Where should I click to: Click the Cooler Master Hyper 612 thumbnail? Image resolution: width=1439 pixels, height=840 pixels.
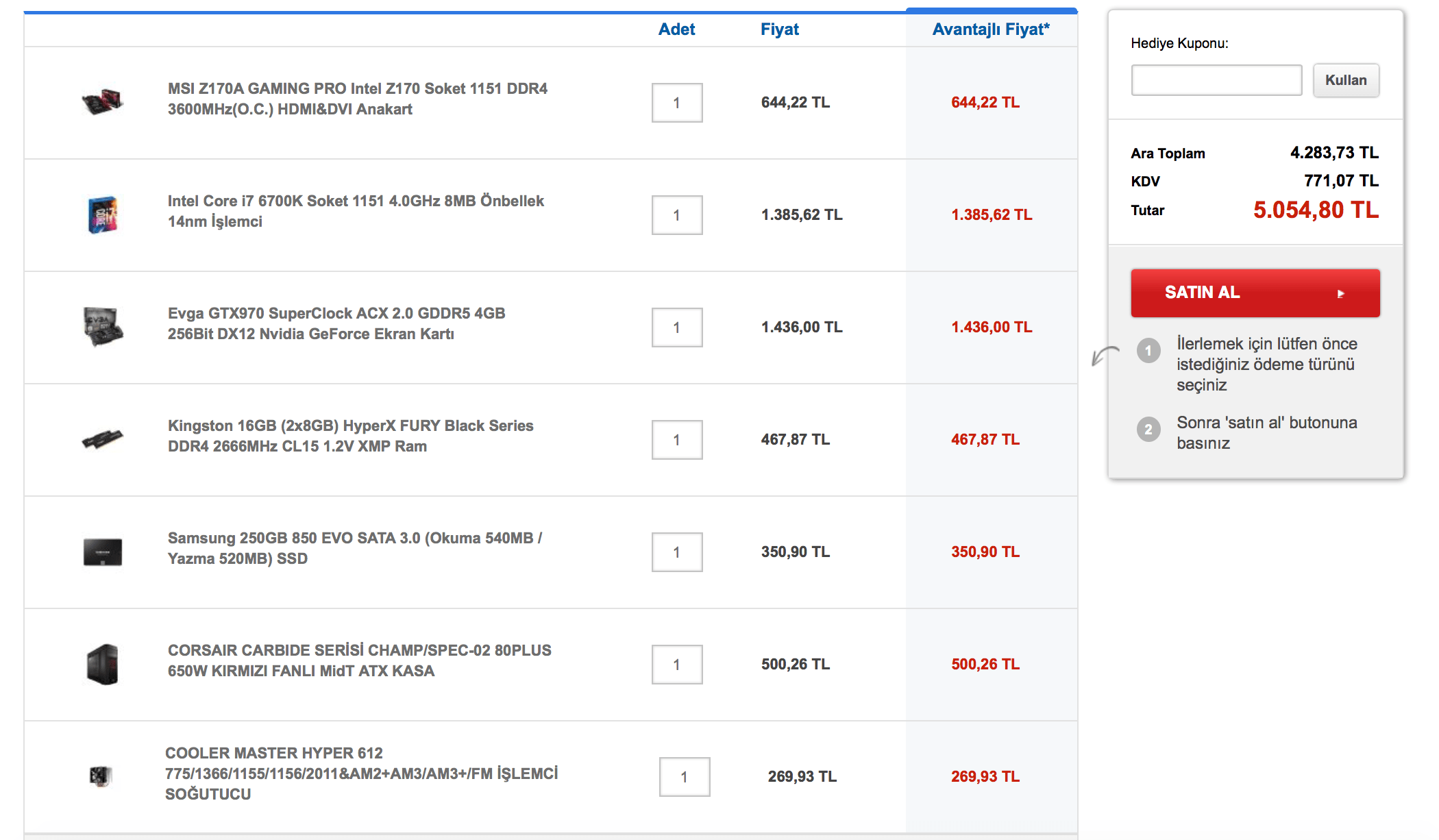coord(101,776)
